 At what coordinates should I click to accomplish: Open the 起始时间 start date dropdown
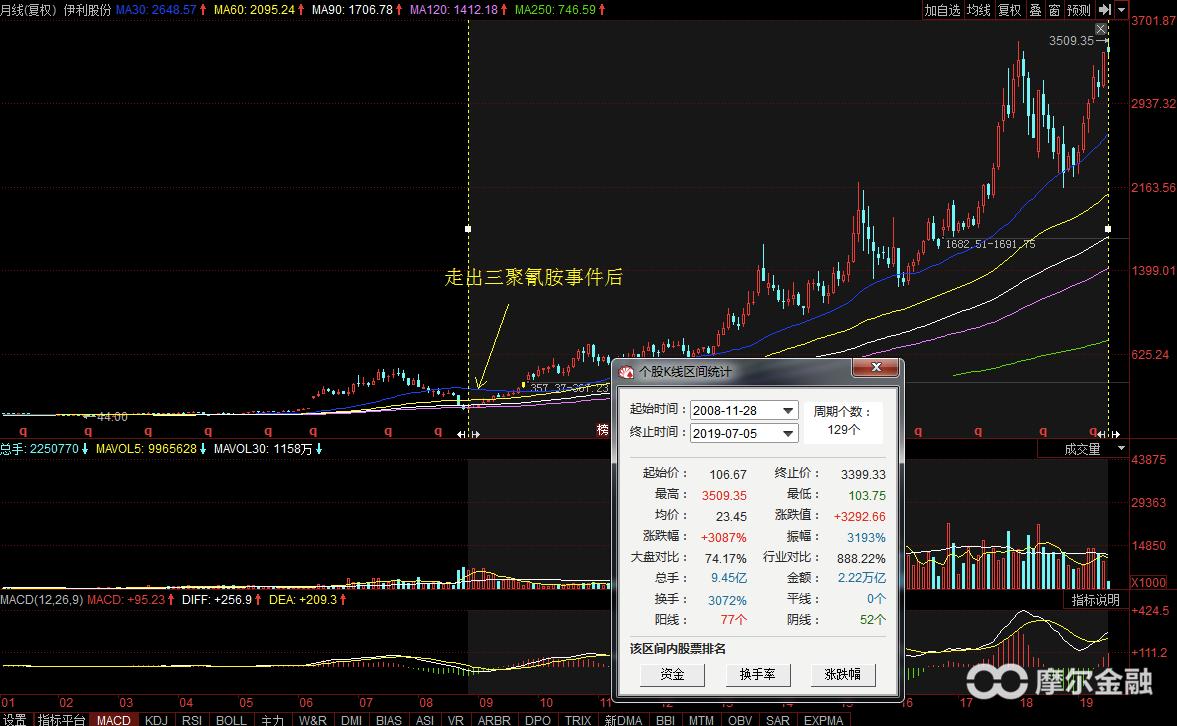786,410
